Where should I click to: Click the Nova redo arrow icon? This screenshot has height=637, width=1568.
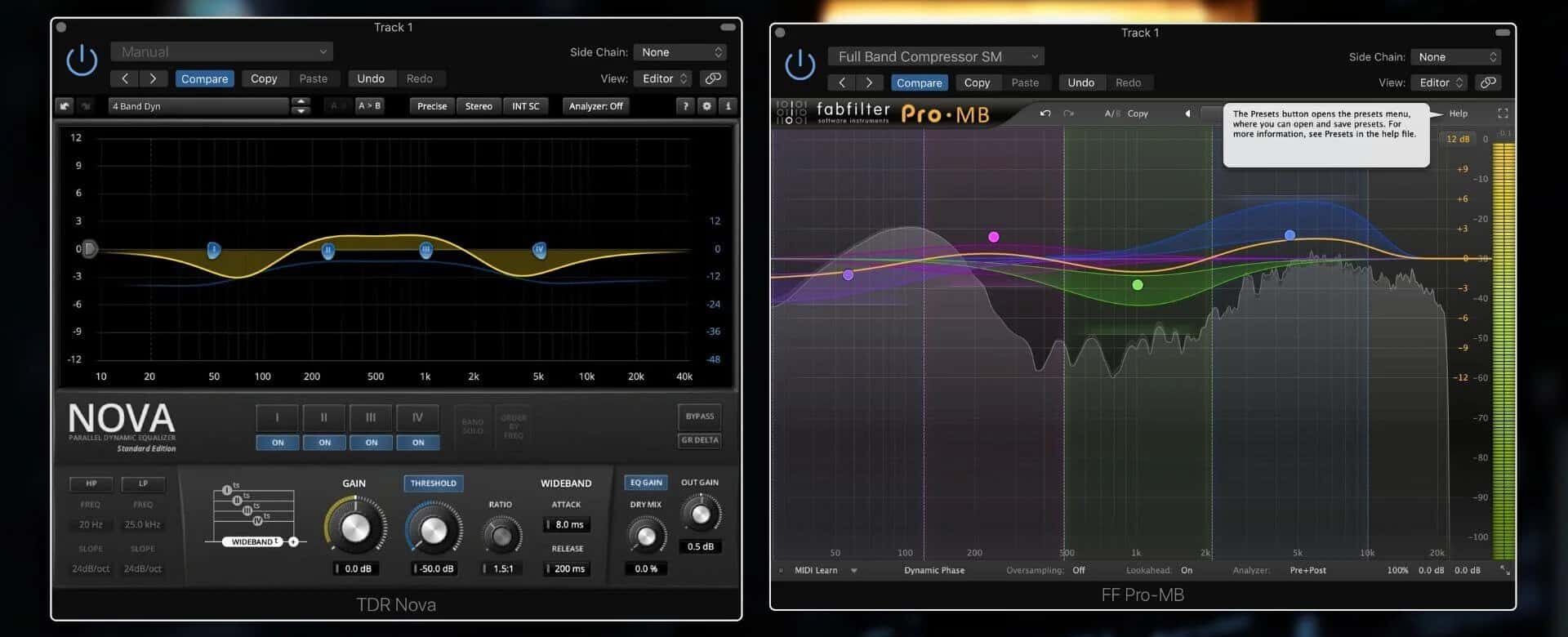click(85, 106)
